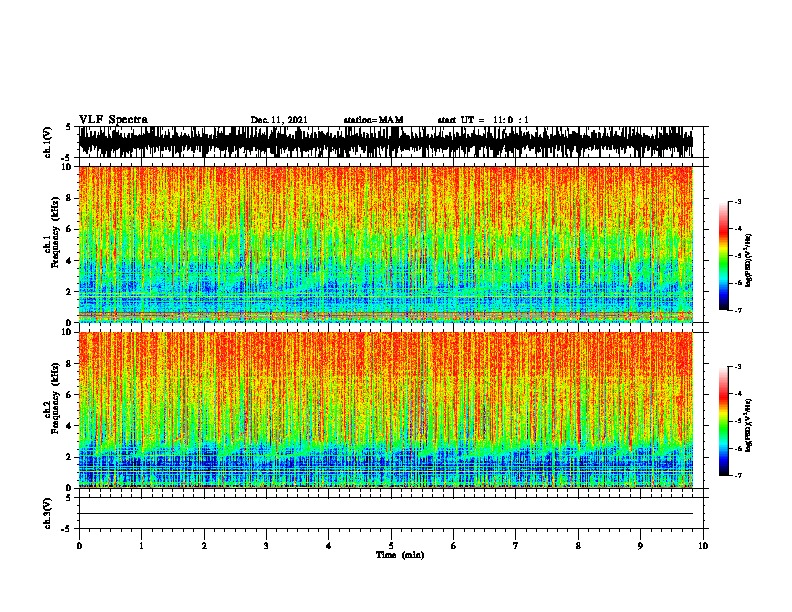The height and width of the screenshot is (612, 792).
Task: Click the ch.1 spectrogram 6 kHz tick label
Action: point(70,229)
